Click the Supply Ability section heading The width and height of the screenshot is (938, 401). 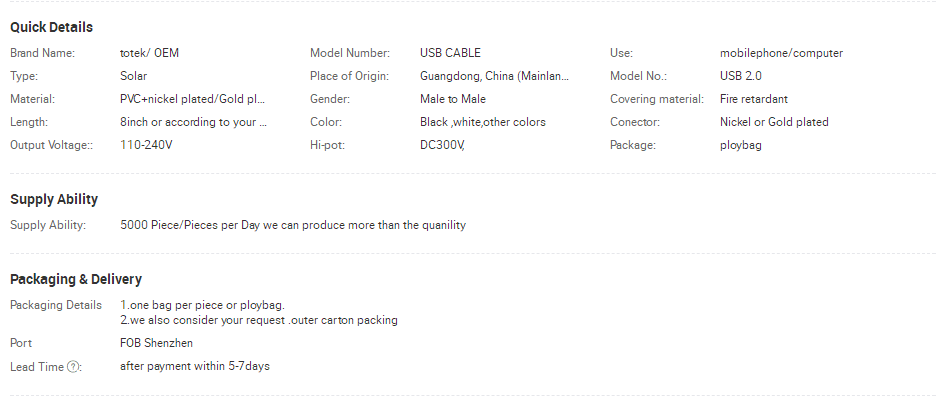54,199
